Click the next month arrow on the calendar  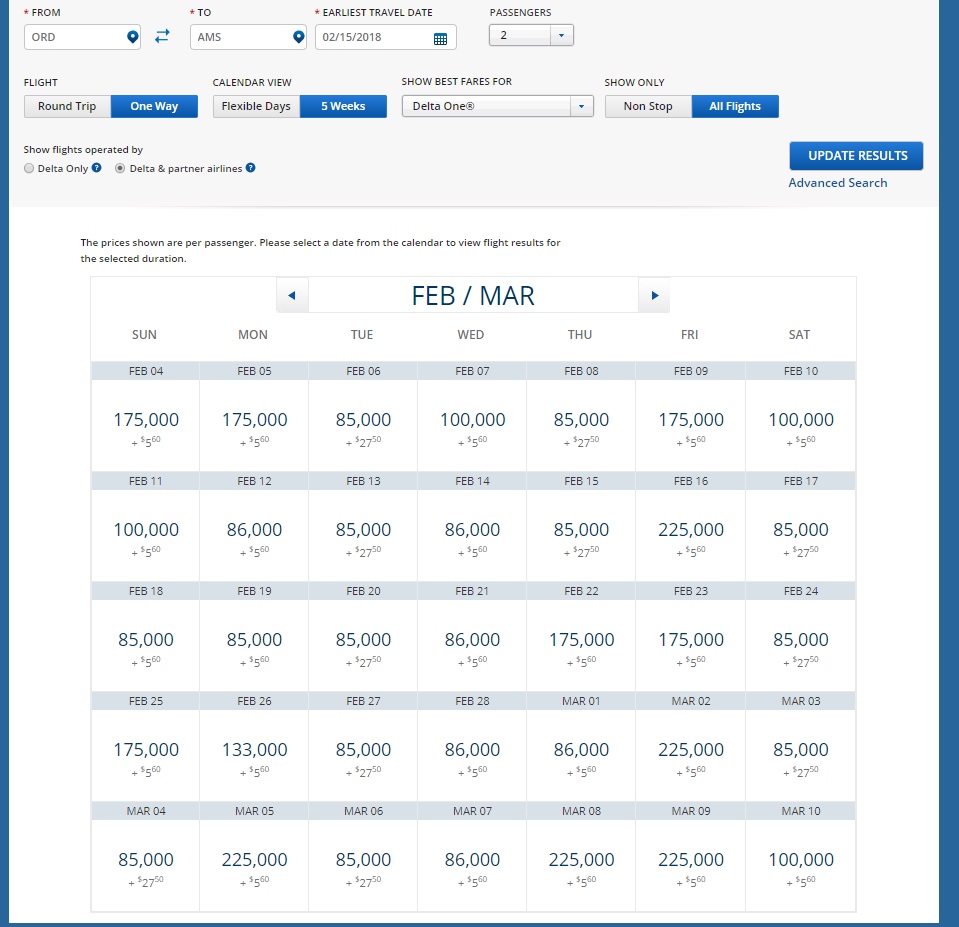tap(654, 293)
